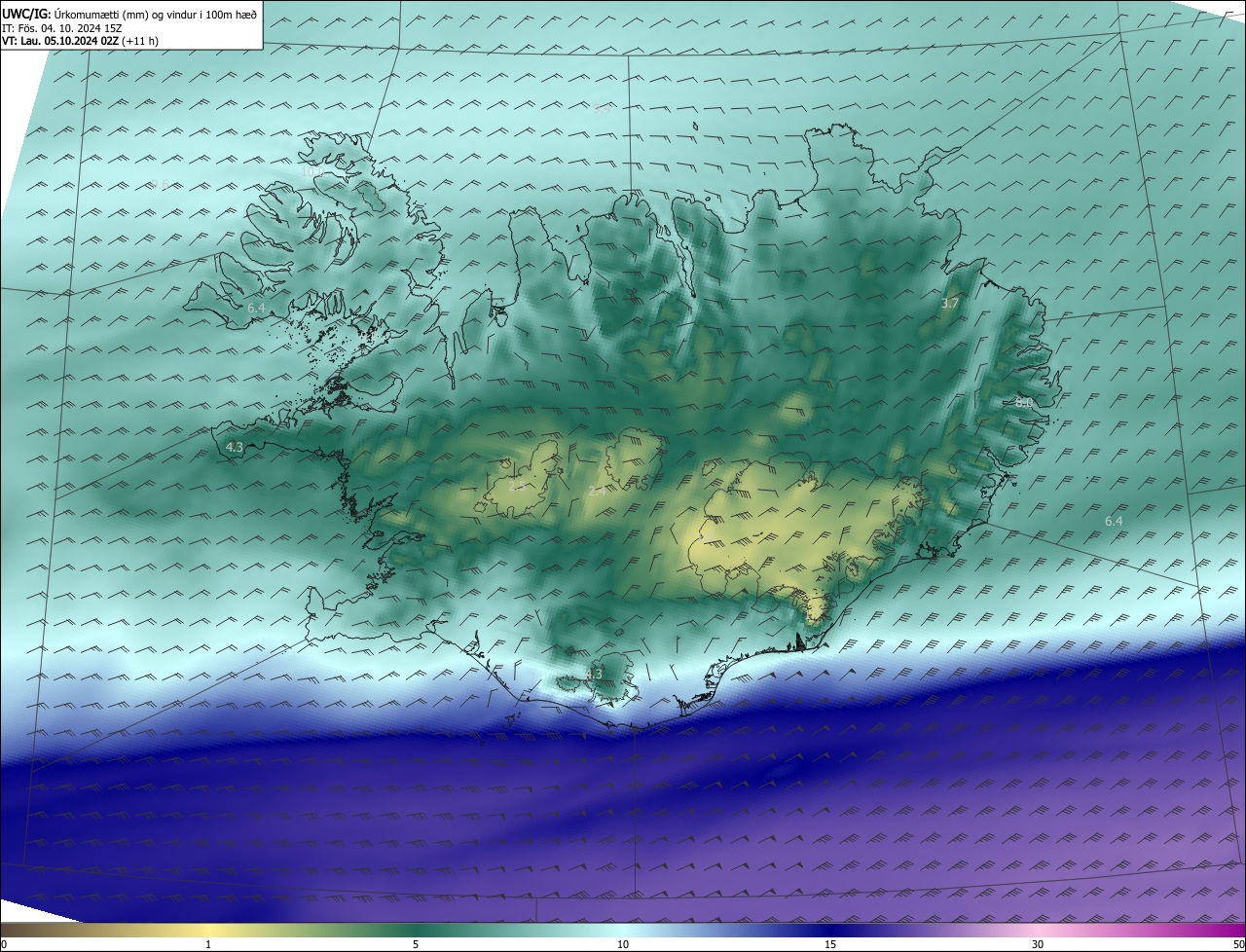Click the 4.3 value label on the south coast glacier
Image resolution: width=1246 pixels, height=952 pixels.
tap(594, 674)
